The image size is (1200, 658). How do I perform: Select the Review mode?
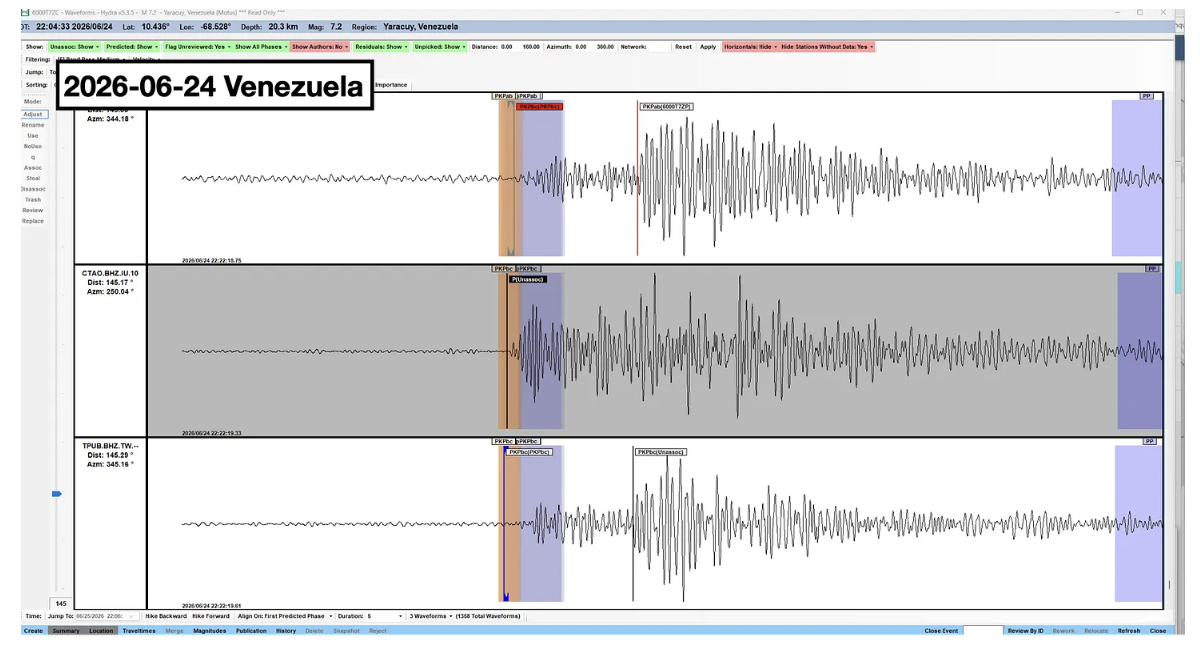[33, 211]
